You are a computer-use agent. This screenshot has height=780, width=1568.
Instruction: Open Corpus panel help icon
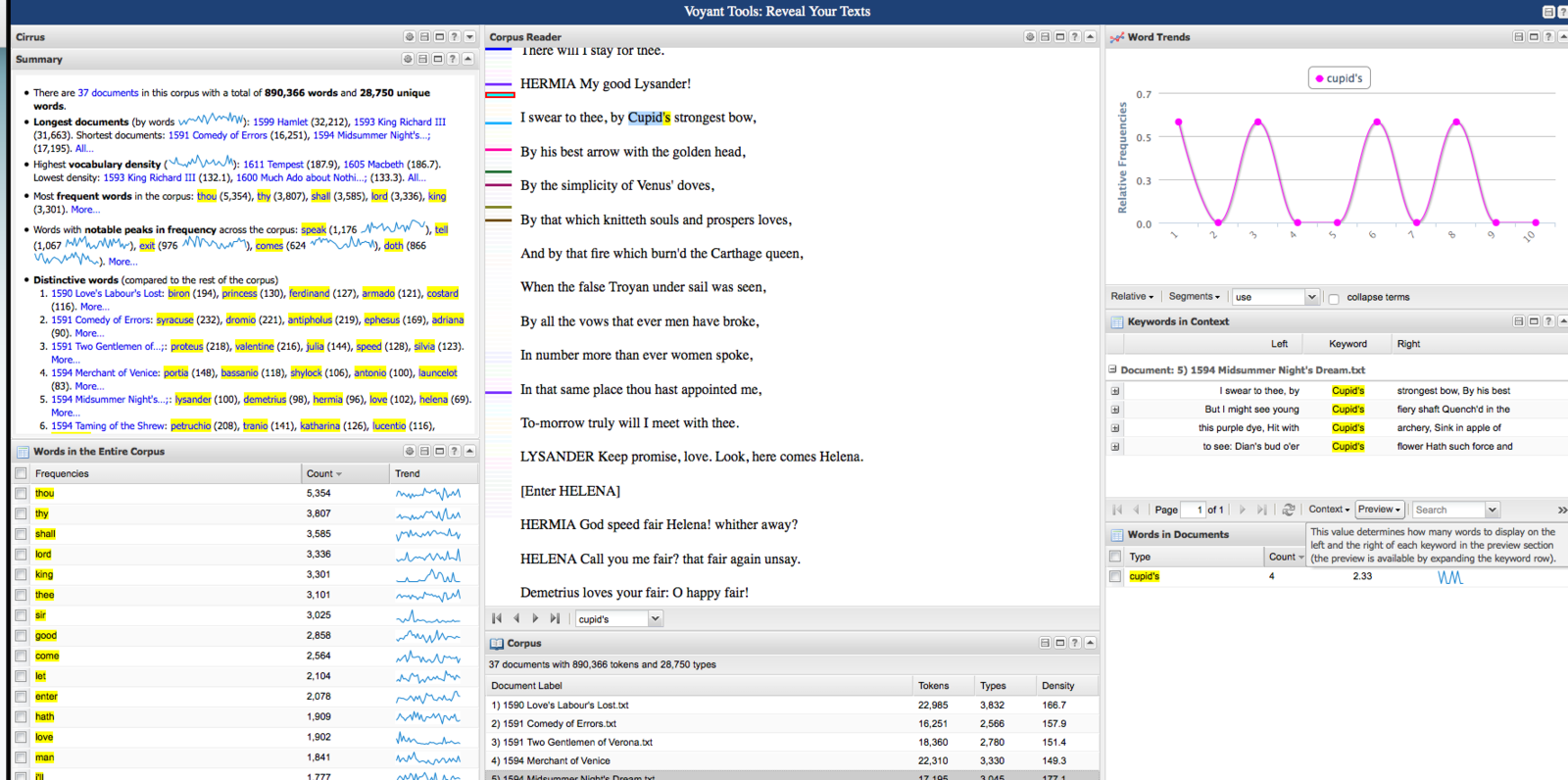(1075, 643)
